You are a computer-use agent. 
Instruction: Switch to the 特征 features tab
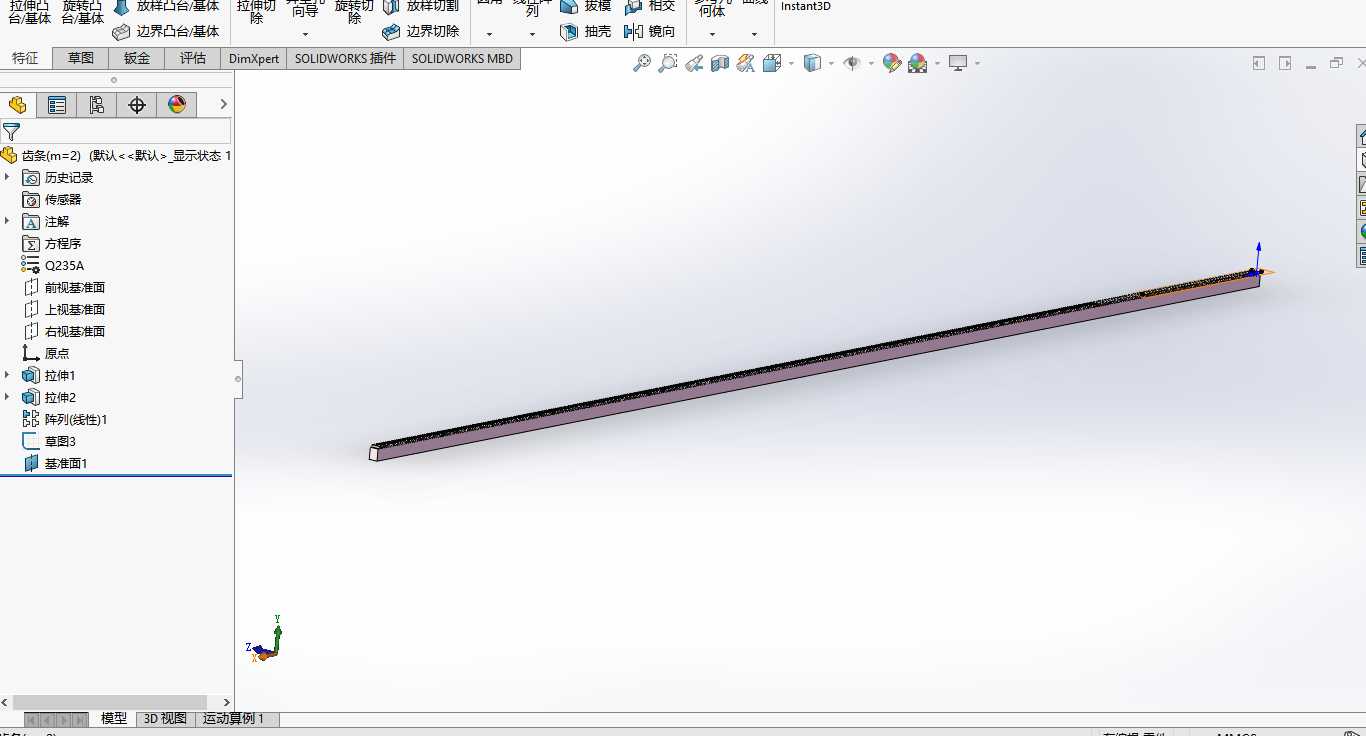[x=25, y=58]
